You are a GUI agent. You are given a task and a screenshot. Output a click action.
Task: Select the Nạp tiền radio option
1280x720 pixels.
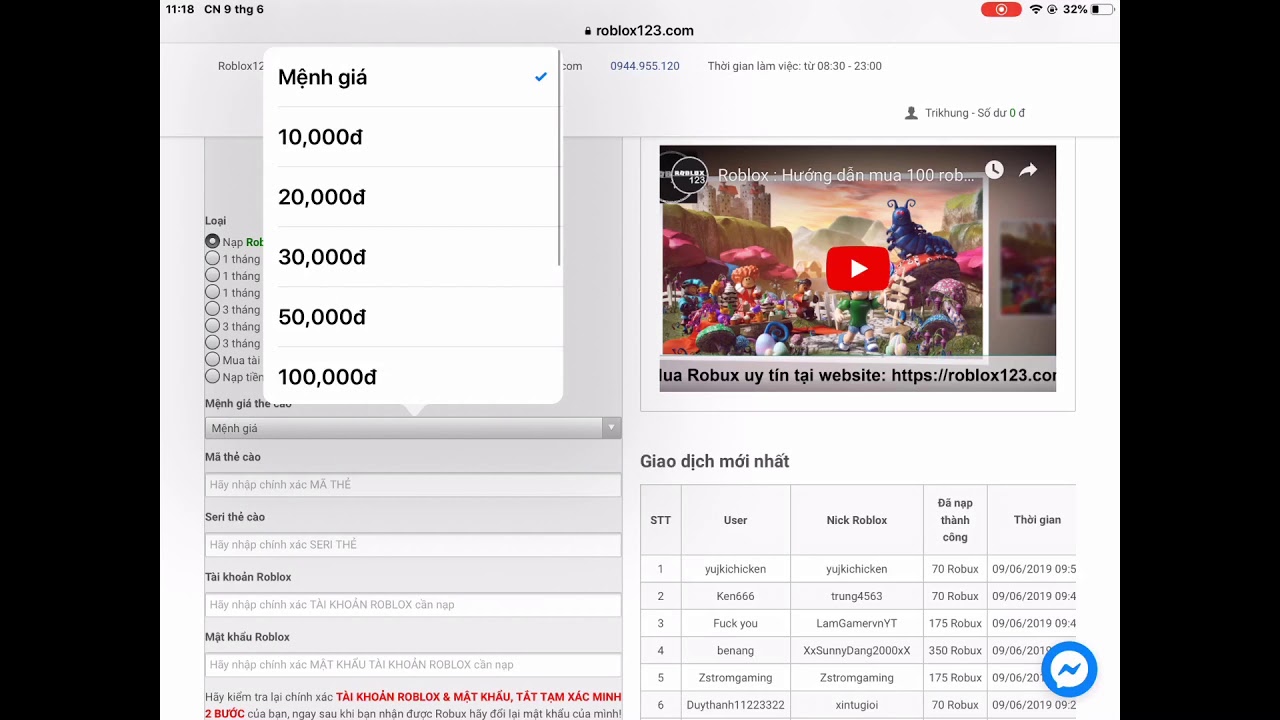[x=212, y=377]
